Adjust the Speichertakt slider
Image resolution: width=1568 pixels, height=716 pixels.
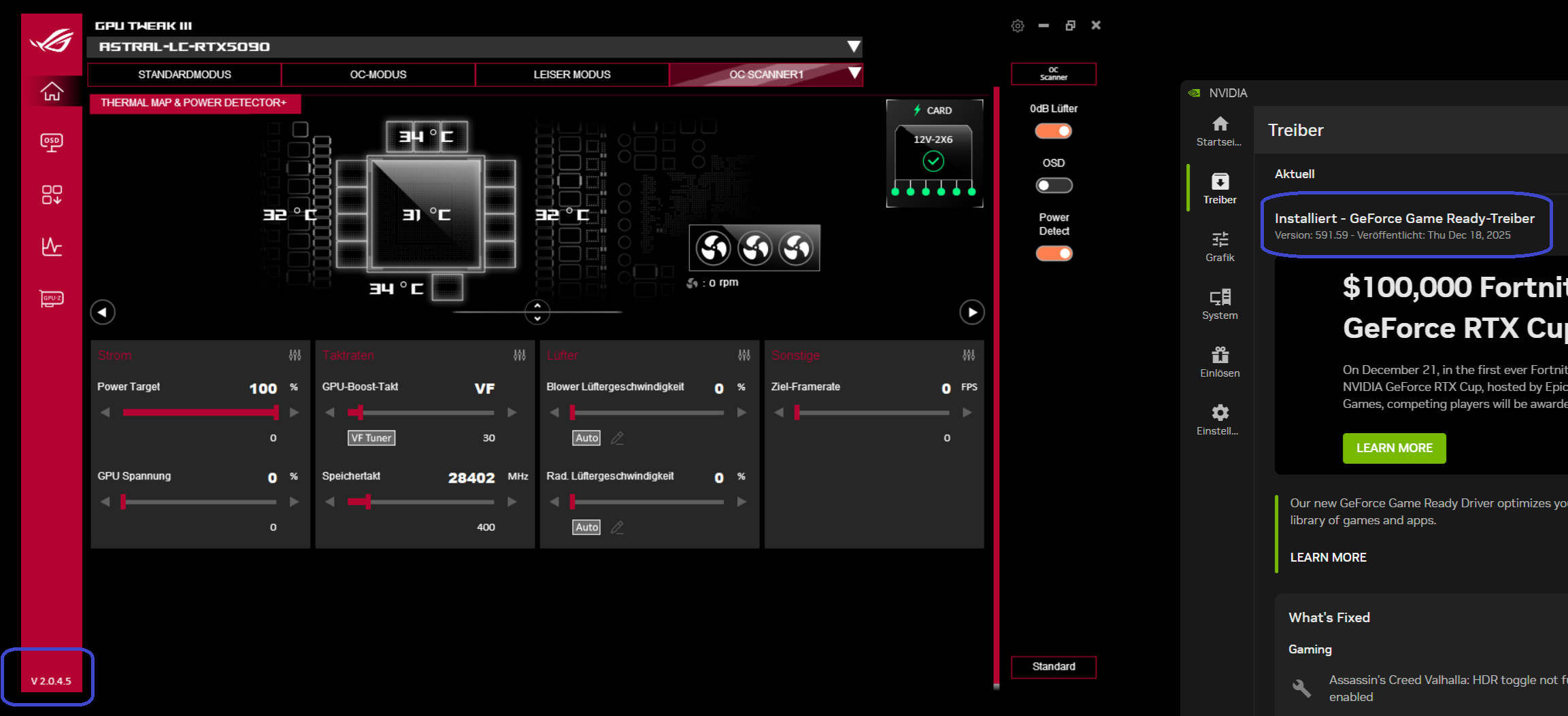[x=420, y=502]
